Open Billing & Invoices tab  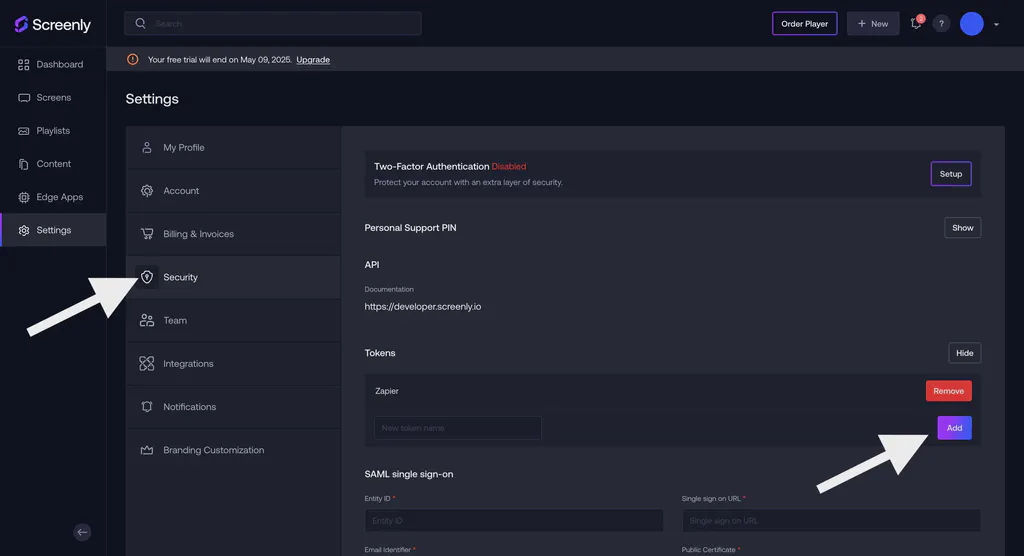[233, 234]
